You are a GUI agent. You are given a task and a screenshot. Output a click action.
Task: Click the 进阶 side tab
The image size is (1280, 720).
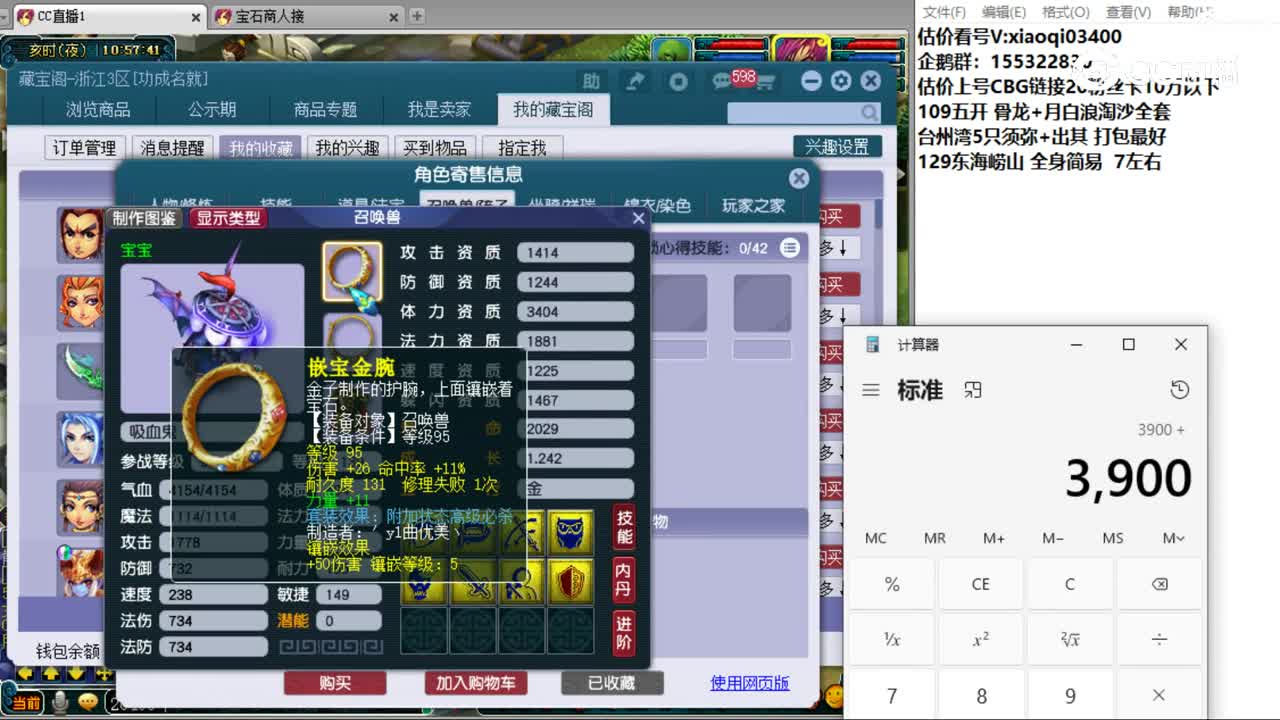[624, 632]
